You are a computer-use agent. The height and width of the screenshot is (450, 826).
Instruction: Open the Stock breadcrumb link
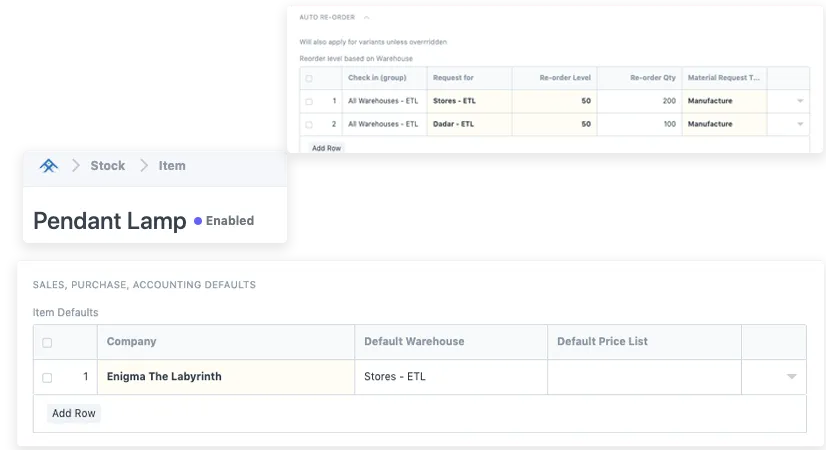coord(107,166)
